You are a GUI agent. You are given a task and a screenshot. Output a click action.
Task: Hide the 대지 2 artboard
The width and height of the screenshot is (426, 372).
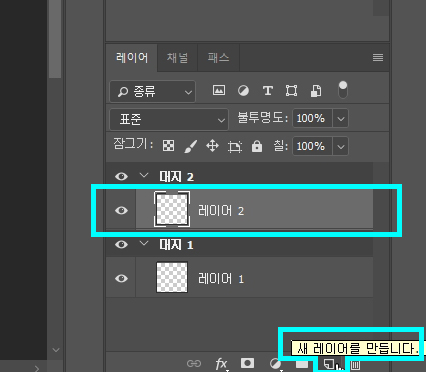coord(121,176)
